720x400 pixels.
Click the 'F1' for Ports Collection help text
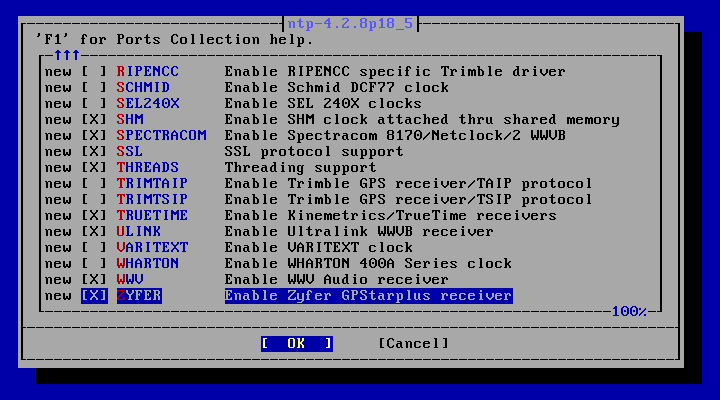coord(175,40)
